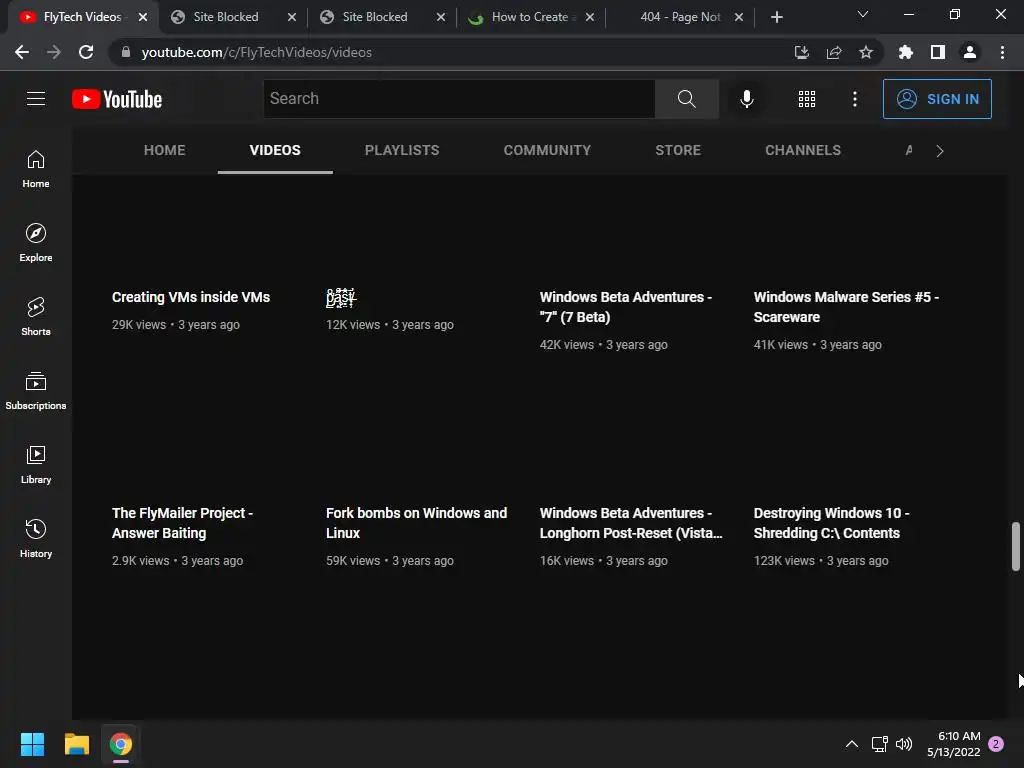The height and width of the screenshot is (768, 1024).
Task: Bookmark this page with star icon
Action: (x=866, y=52)
